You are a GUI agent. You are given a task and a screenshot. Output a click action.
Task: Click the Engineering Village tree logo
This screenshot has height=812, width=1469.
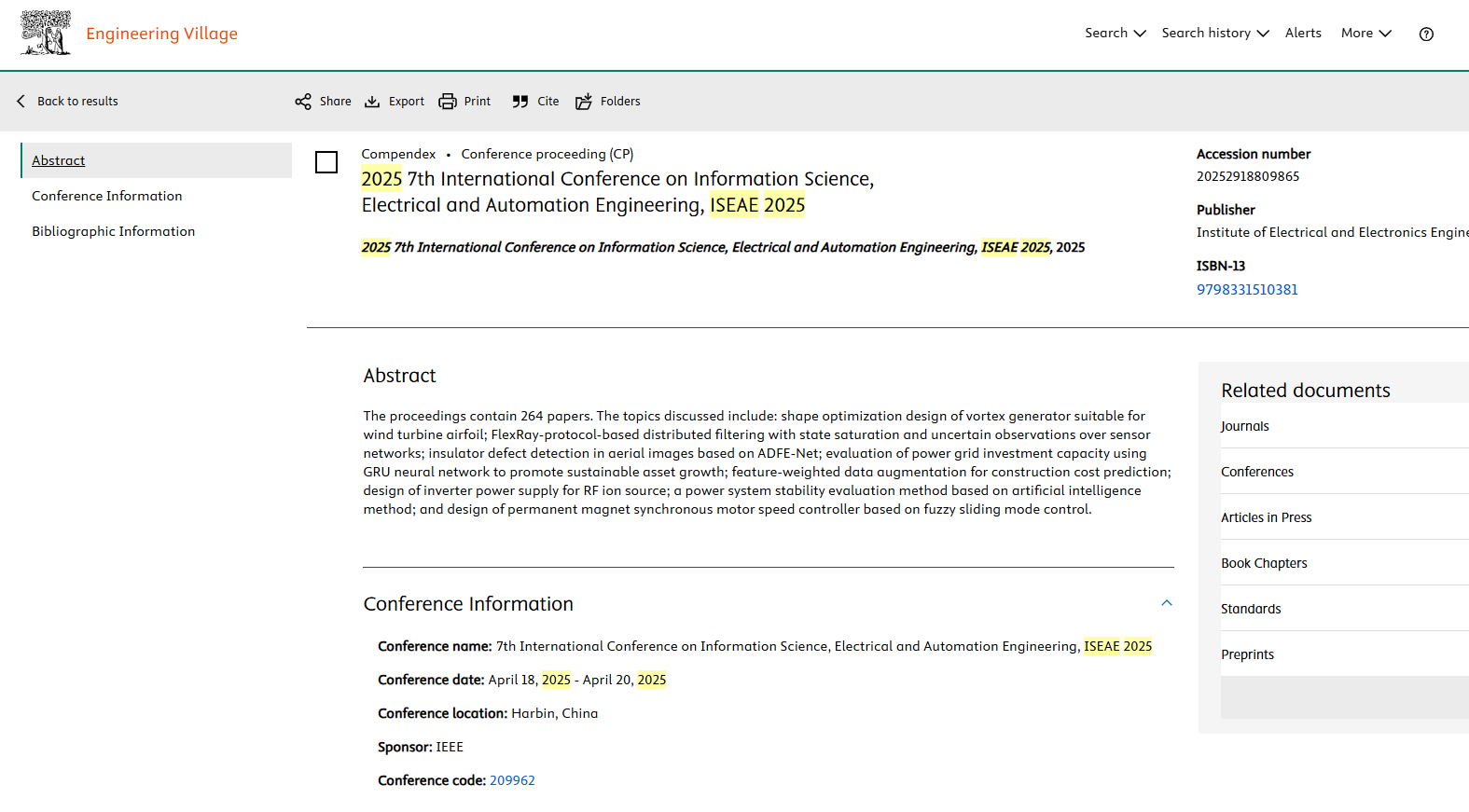pyautogui.click(x=46, y=34)
